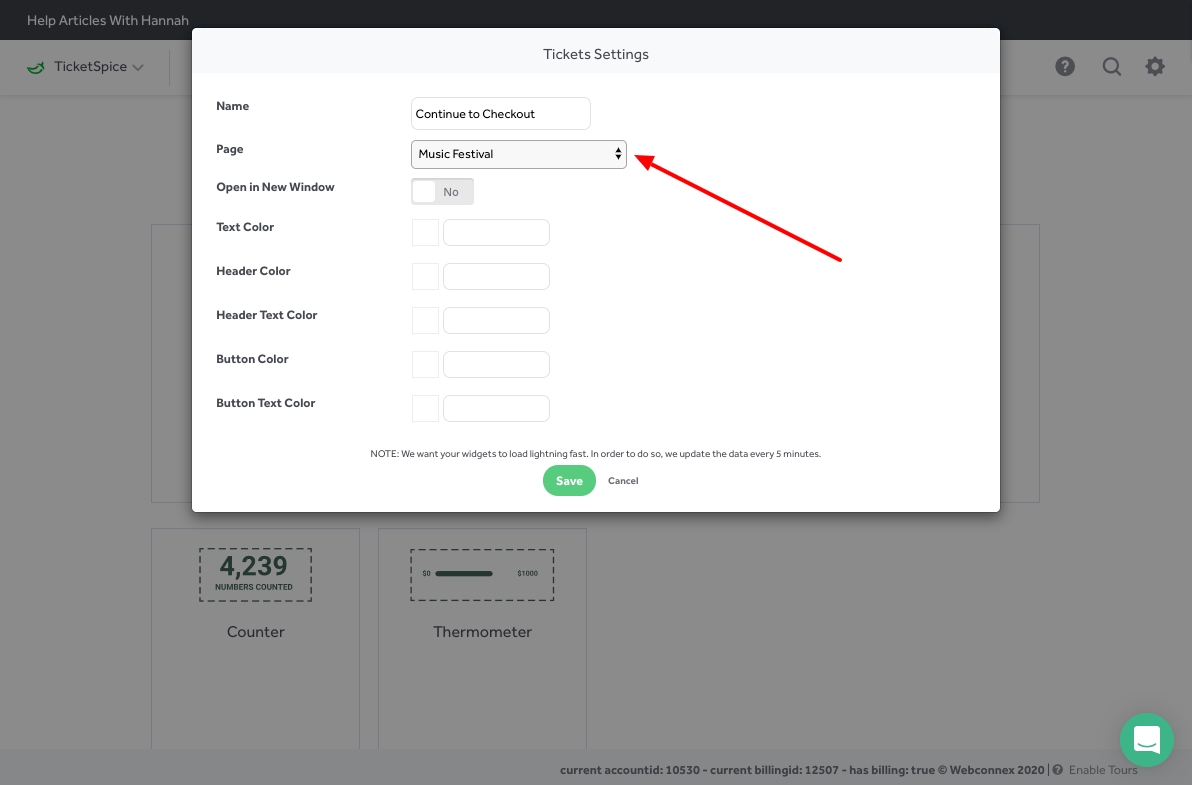Pick the Text Color swatch
The width and height of the screenshot is (1192, 785).
click(426, 233)
